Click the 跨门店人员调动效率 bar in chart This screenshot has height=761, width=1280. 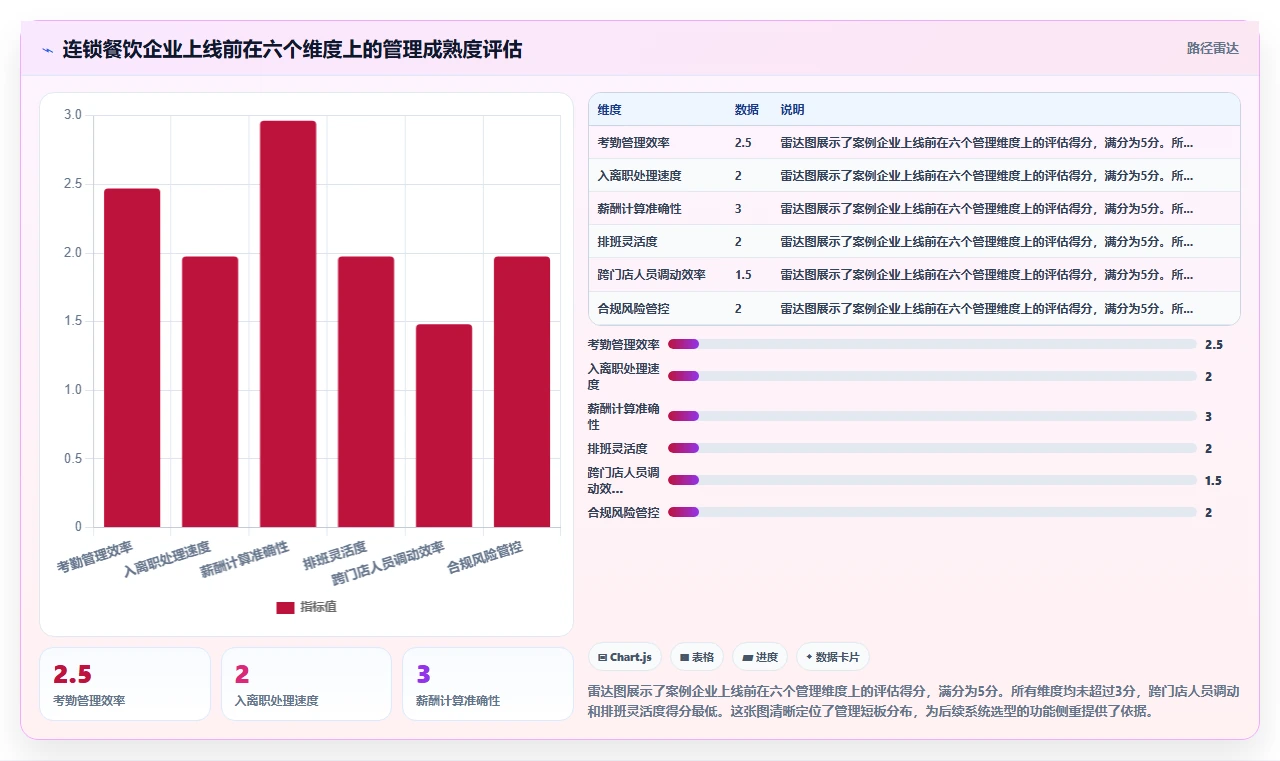click(x=444, y=425)
